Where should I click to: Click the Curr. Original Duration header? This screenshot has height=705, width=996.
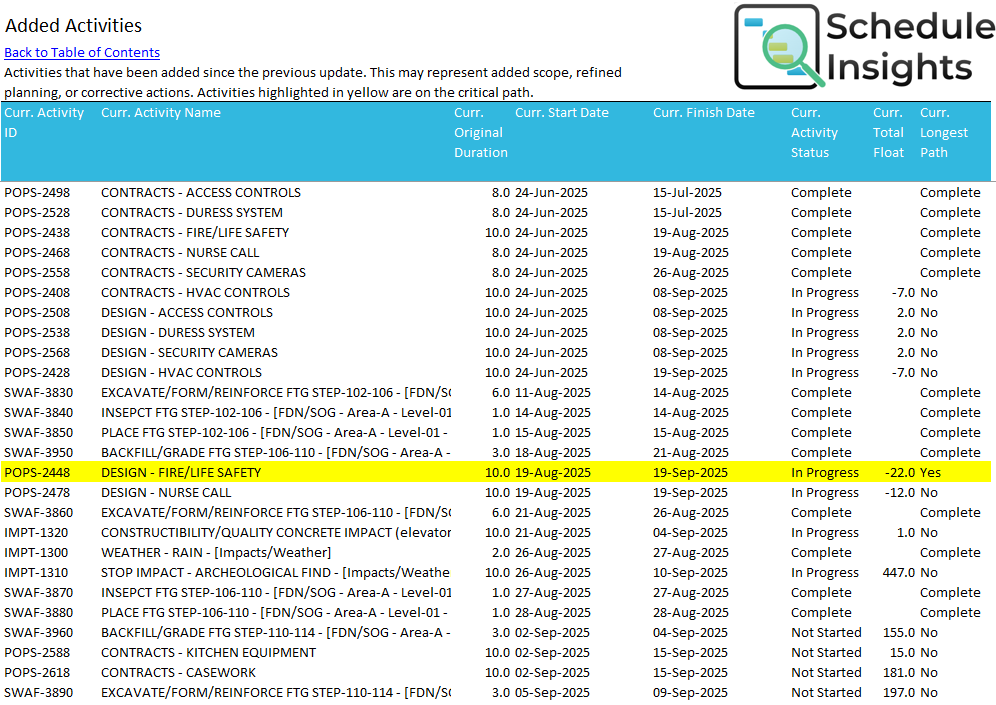(x=480, y=132)
